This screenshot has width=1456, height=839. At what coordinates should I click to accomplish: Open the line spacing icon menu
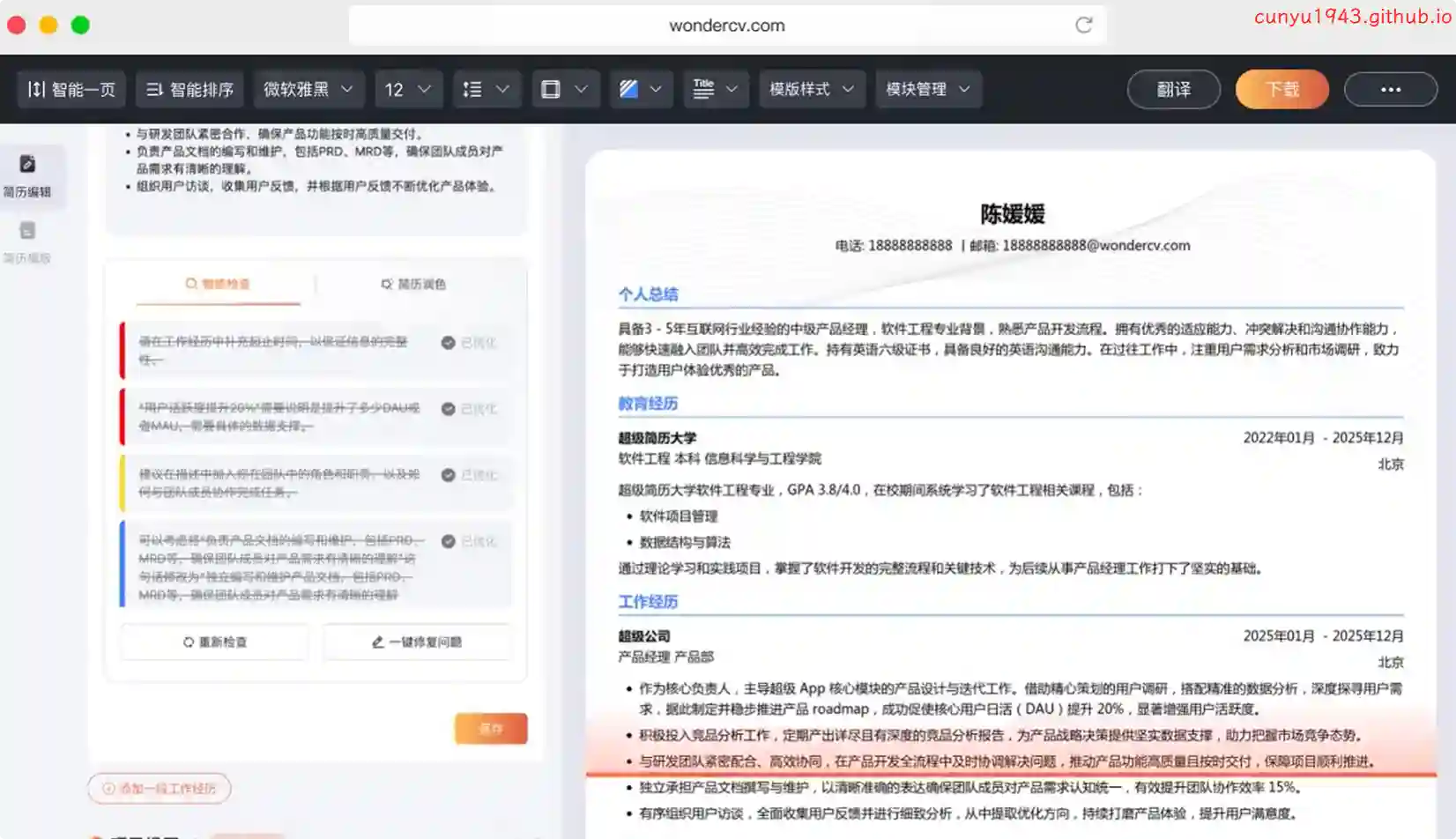pyautogui.click(x=473, y=89)
